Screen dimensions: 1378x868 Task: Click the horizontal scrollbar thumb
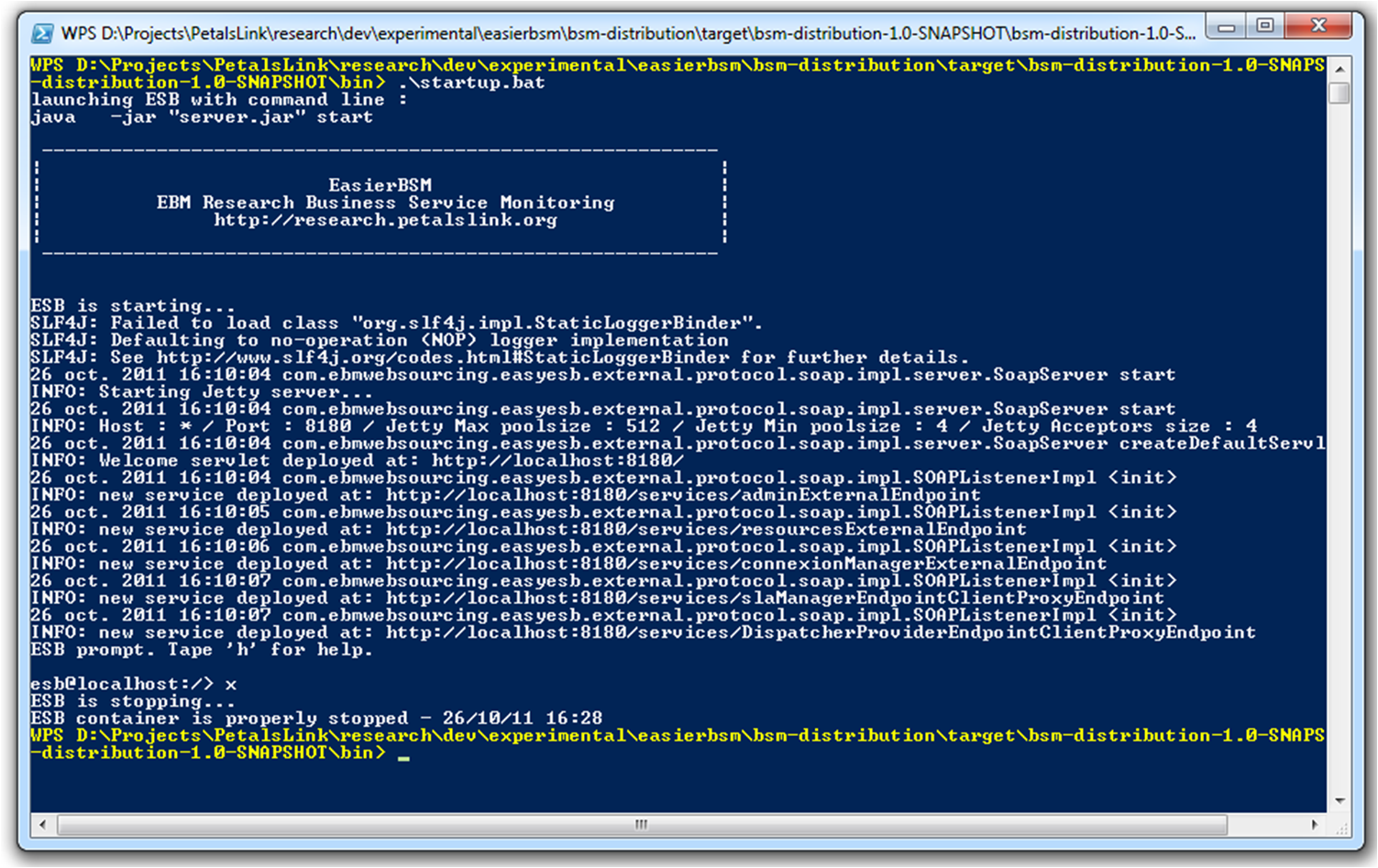point(642,825)
